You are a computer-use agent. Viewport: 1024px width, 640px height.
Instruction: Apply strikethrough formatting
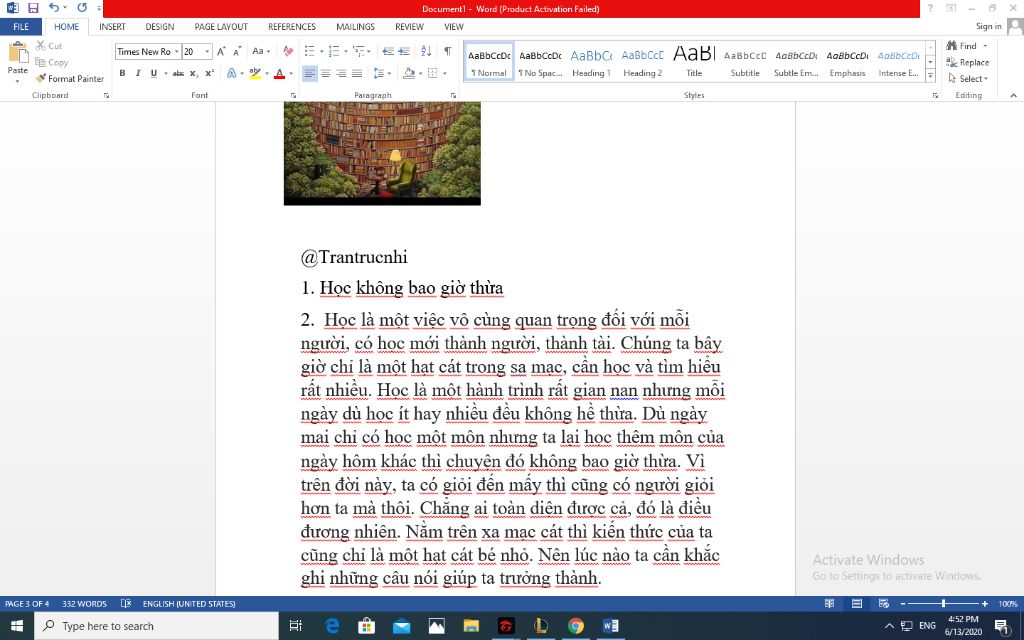[x=178, y=73]
